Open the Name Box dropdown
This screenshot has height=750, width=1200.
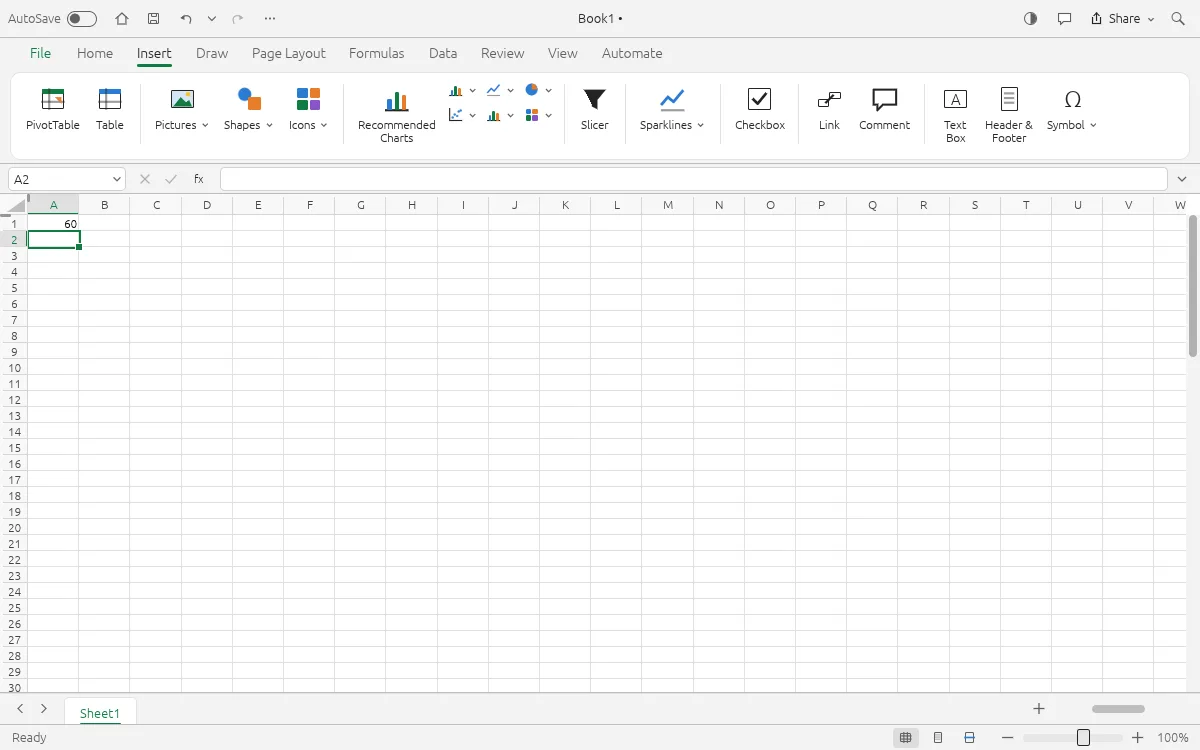pos(117,179)
